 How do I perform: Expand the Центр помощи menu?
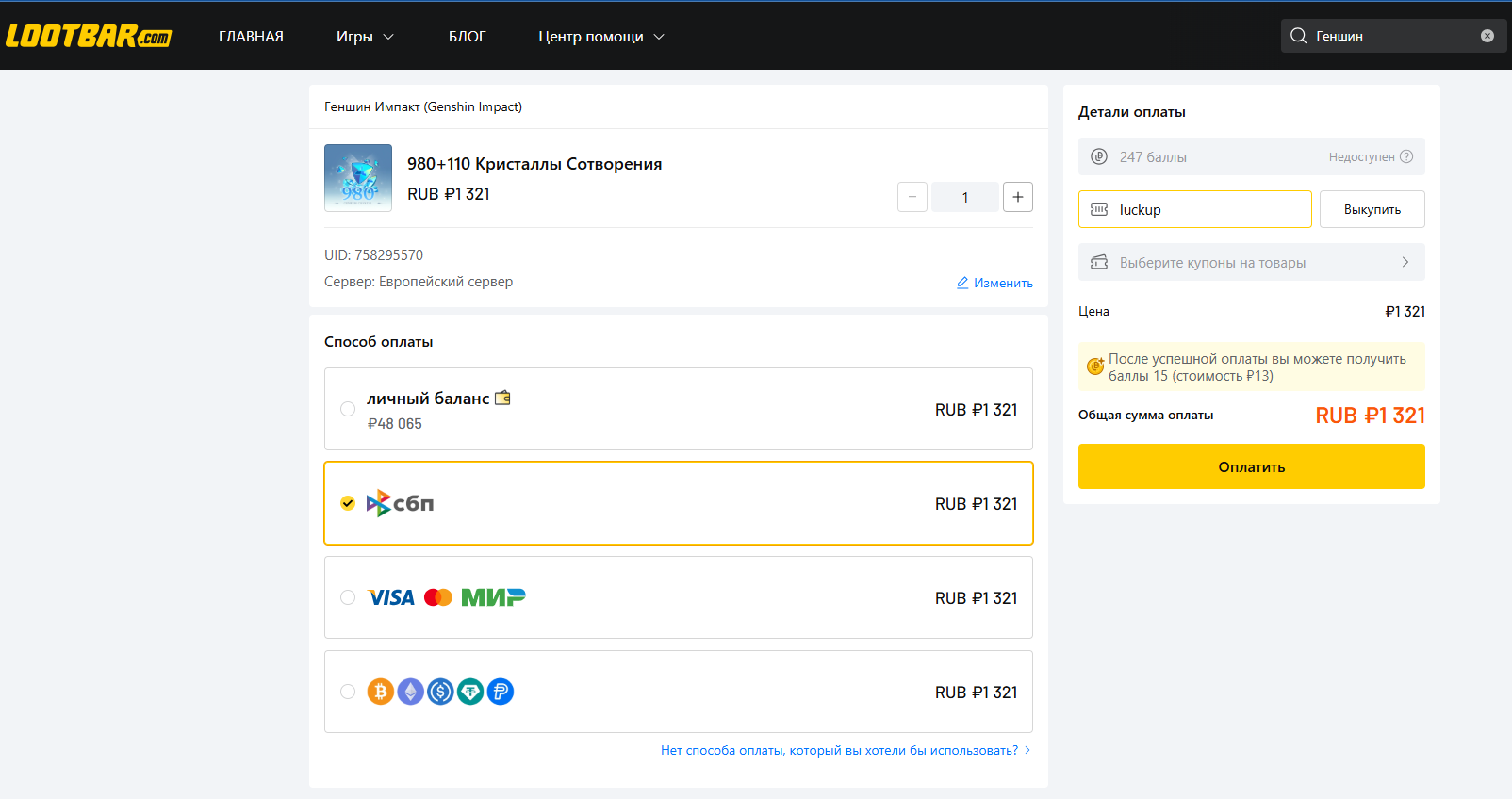(x=601, y=36)
